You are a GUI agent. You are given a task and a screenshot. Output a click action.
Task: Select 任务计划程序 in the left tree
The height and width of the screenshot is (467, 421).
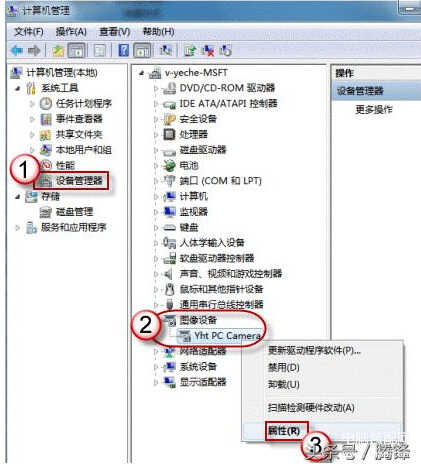click(84, 103)
